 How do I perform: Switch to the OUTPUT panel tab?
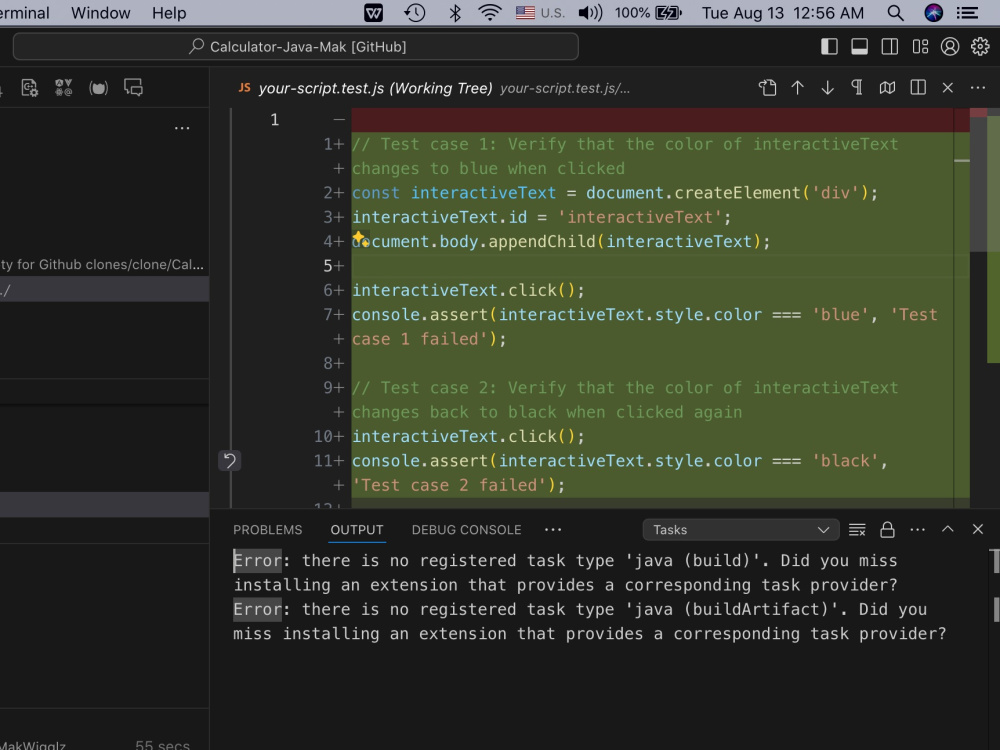pyautogui.click(x=357, y=530)
